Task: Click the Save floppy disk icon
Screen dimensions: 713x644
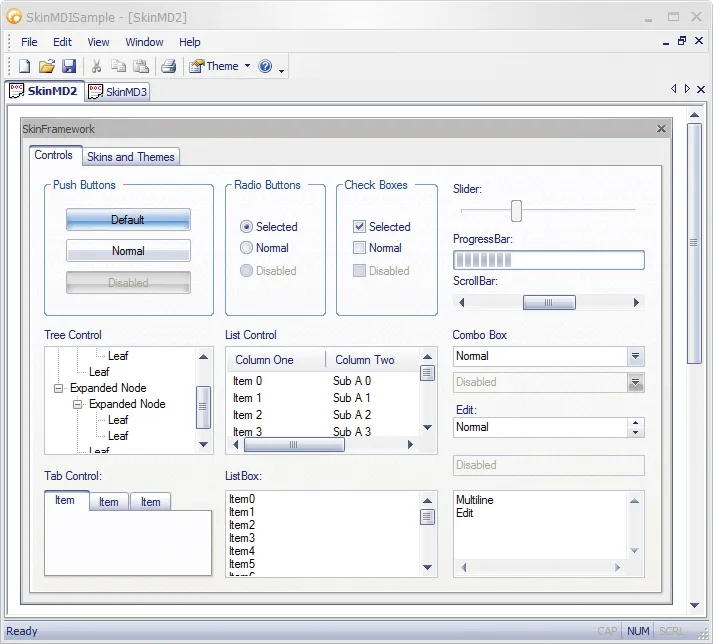Action: (69, 66)
